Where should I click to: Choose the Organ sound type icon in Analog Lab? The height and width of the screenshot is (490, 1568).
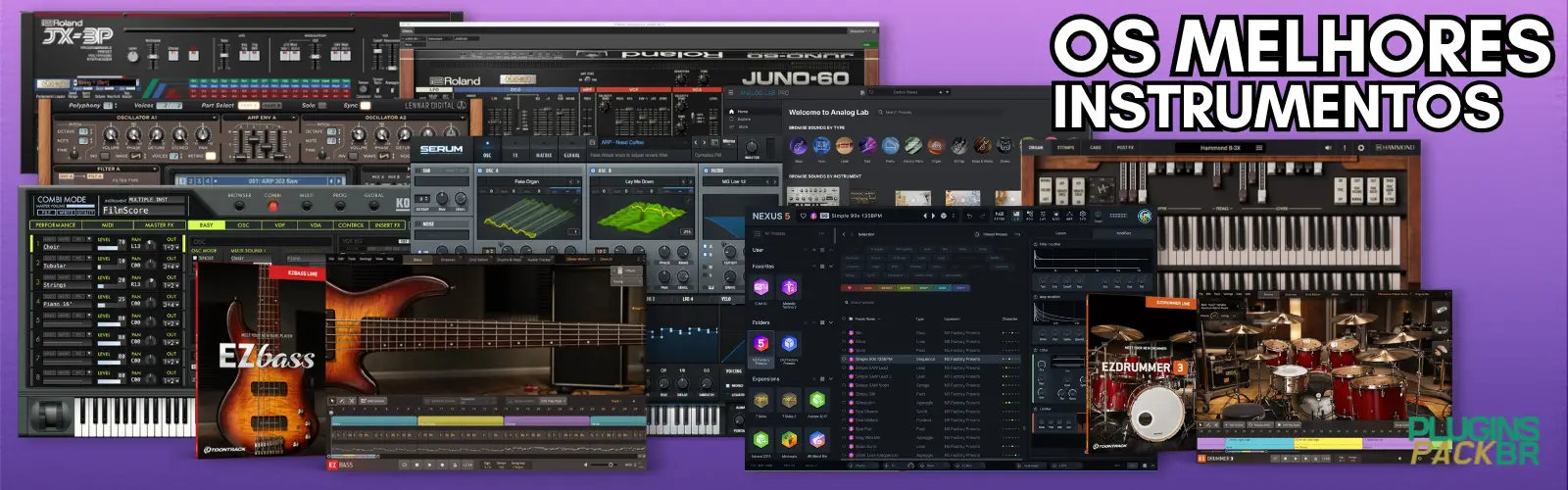(936, 147)
